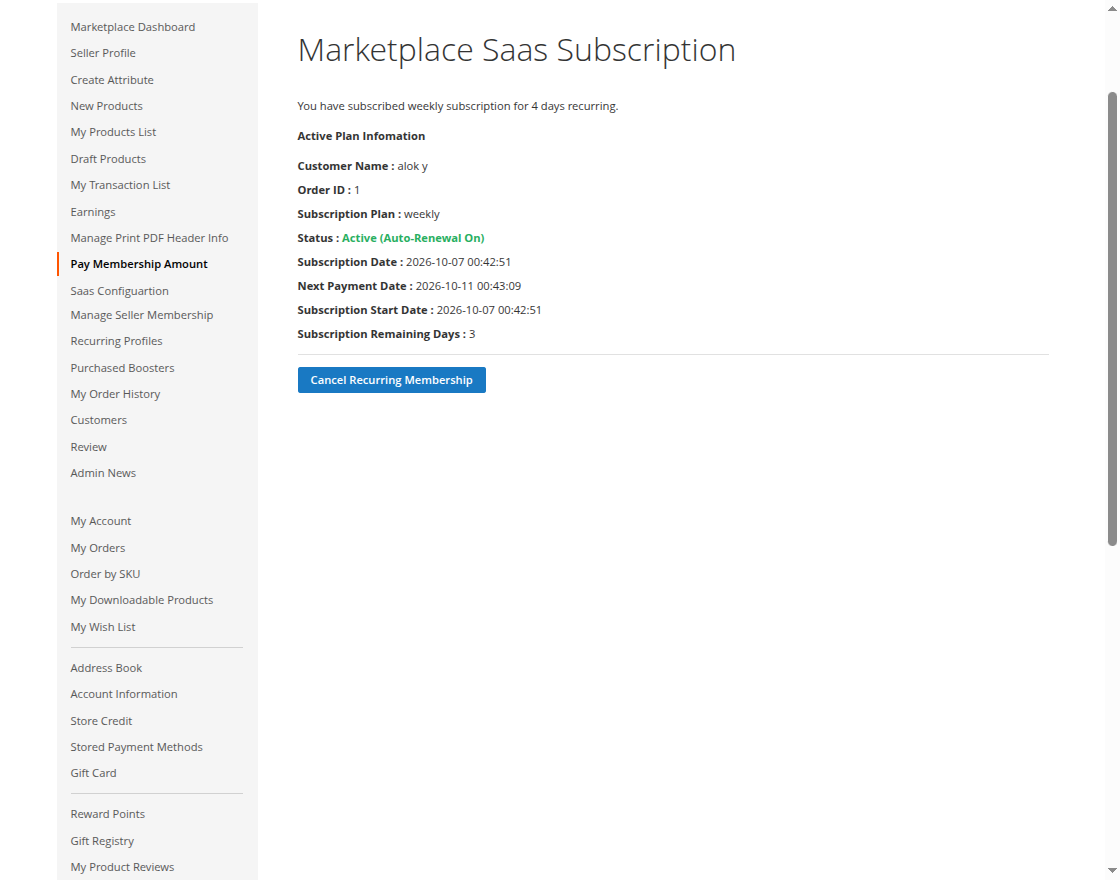Screen dimensions: 1120x880
Task: Open My Wish List
Action: click(103, 627)
